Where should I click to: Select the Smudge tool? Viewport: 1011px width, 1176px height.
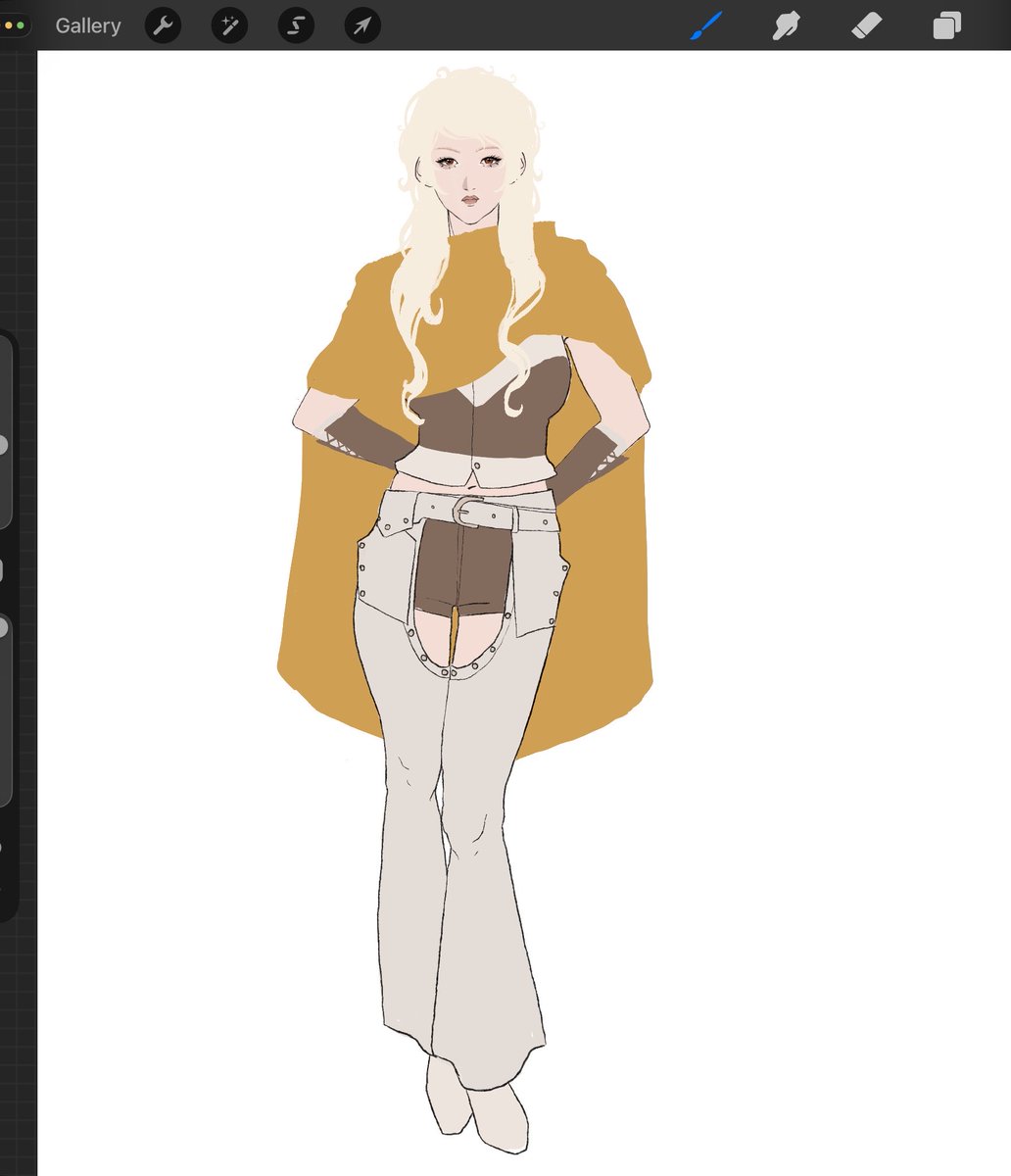tap(786, 25)
